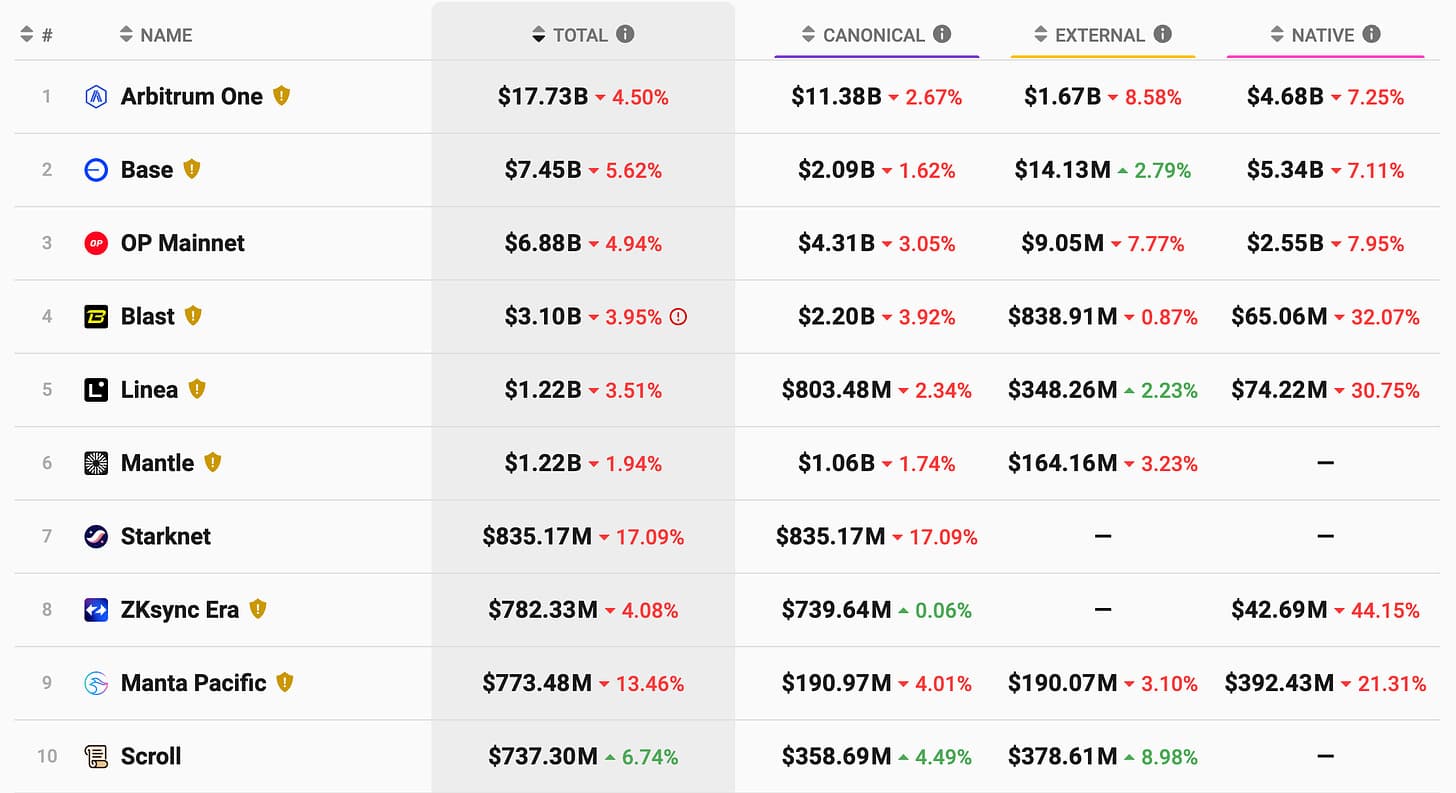Select the $378.61M external value
Viewport: 1456px width, 793px height.
(1063, 756)
